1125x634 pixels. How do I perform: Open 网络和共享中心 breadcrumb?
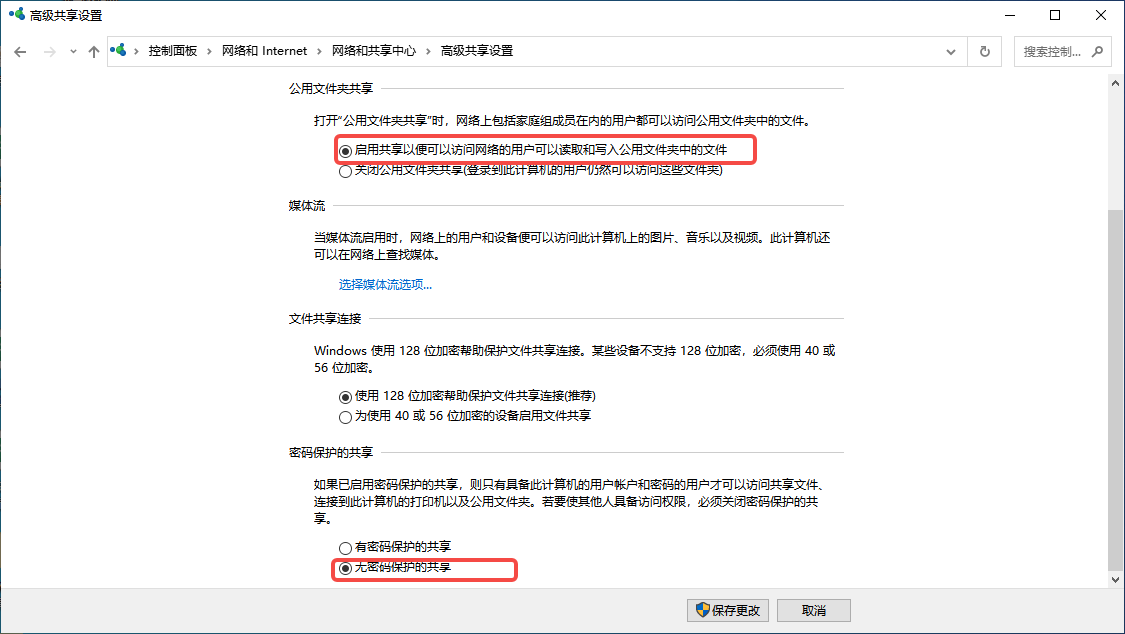tap(374, 51)
